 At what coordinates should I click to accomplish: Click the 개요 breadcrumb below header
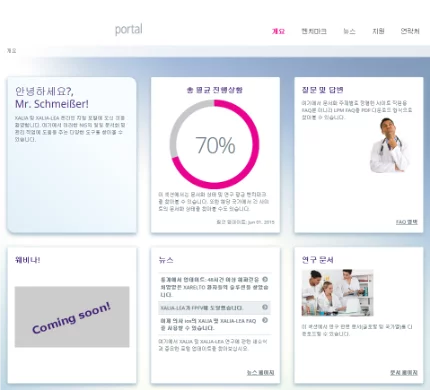(11, 51)
